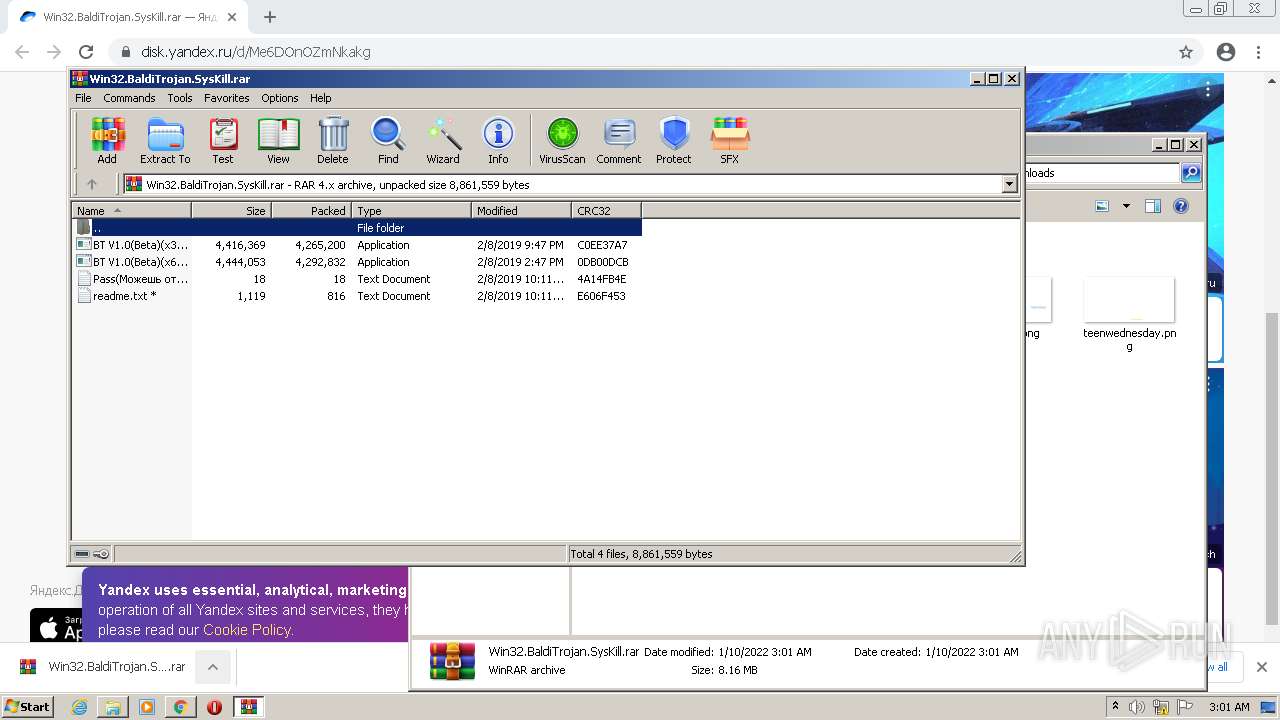Open the WinRAR File menu

(x=83, y=98)
